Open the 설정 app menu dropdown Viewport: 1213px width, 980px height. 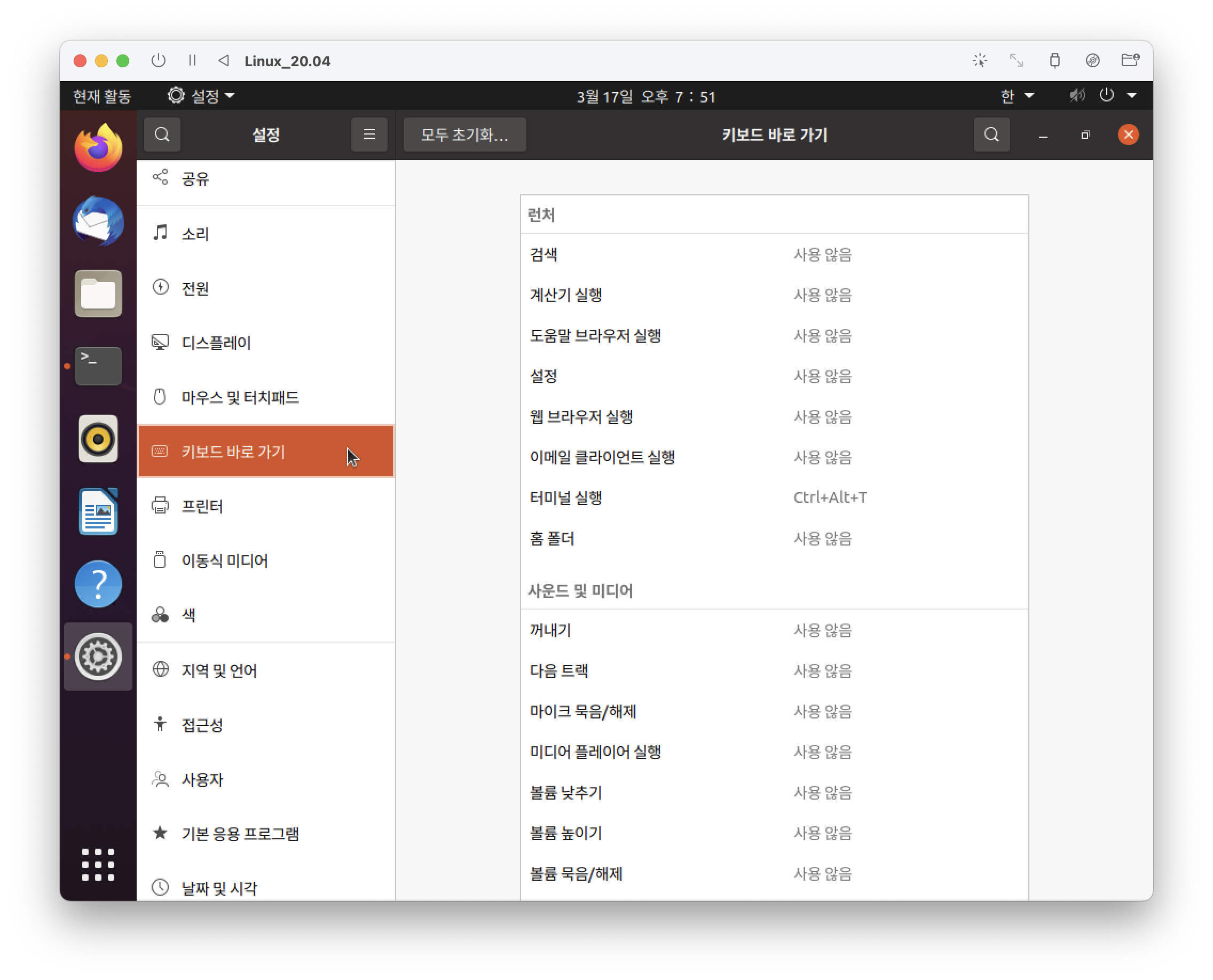pos(202,96)
